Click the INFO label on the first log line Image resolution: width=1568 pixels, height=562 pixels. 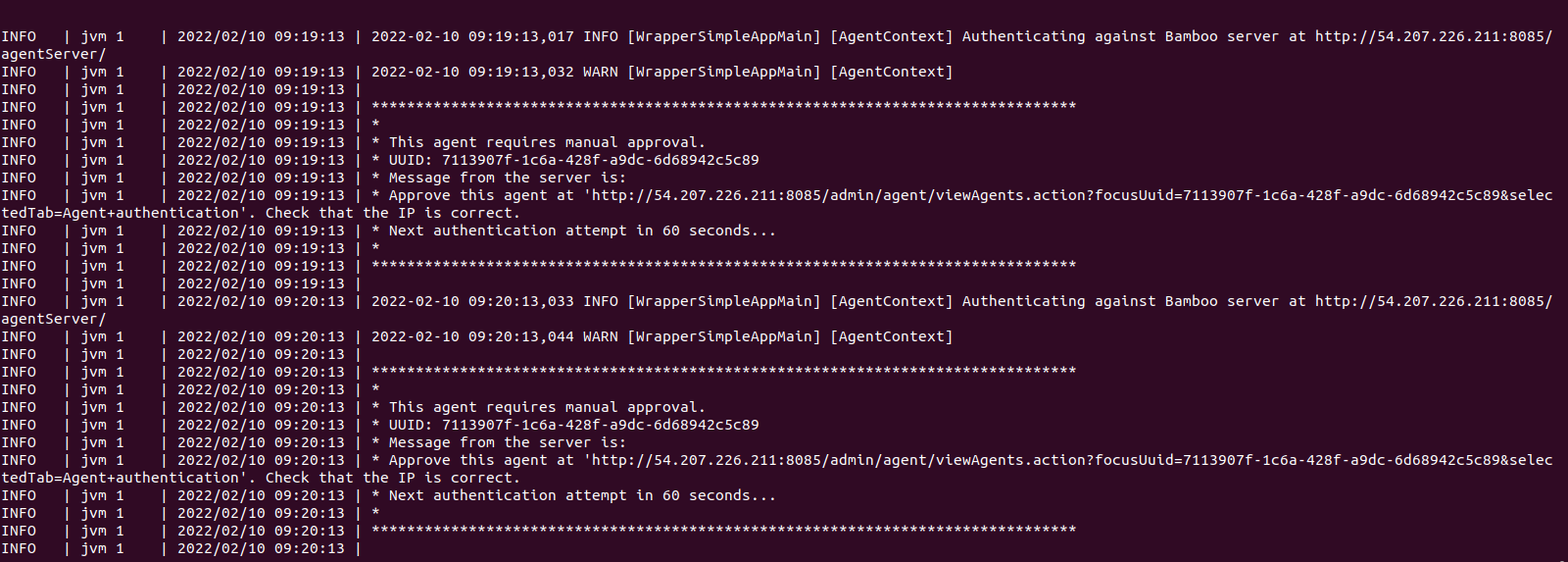(19, 36)
